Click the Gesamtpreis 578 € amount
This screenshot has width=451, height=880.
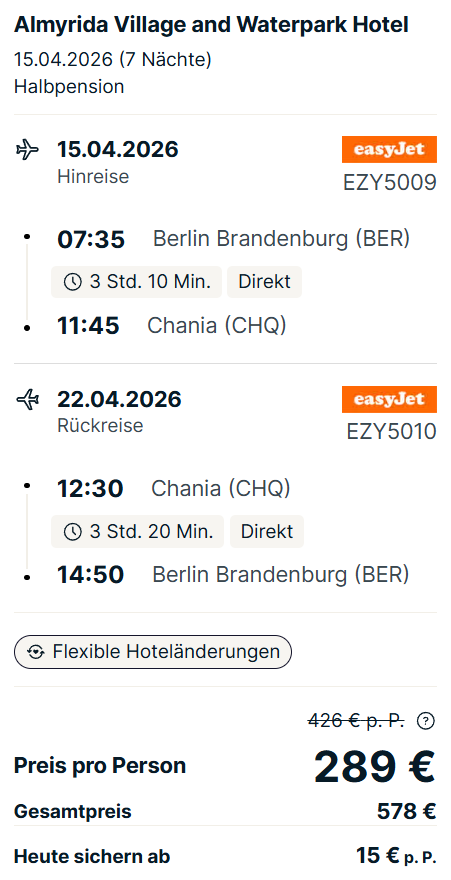pos(407,812)
